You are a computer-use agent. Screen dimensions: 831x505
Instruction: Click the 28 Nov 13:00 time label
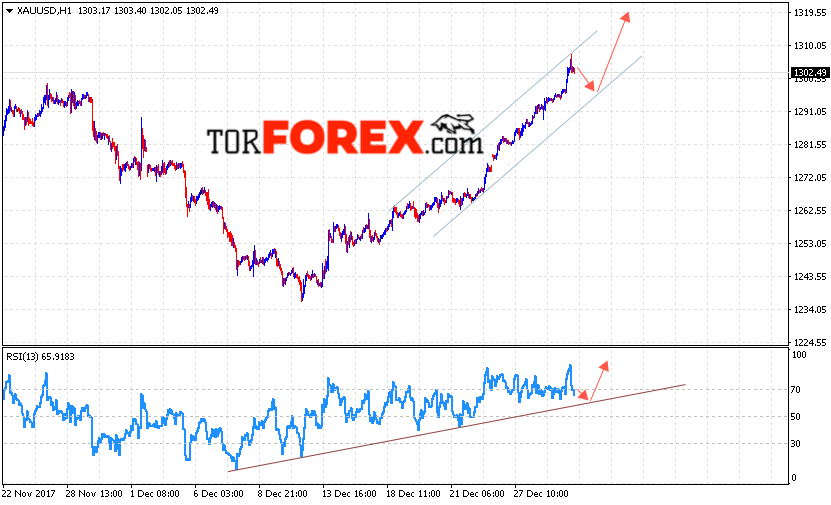(x=94, y=493)
